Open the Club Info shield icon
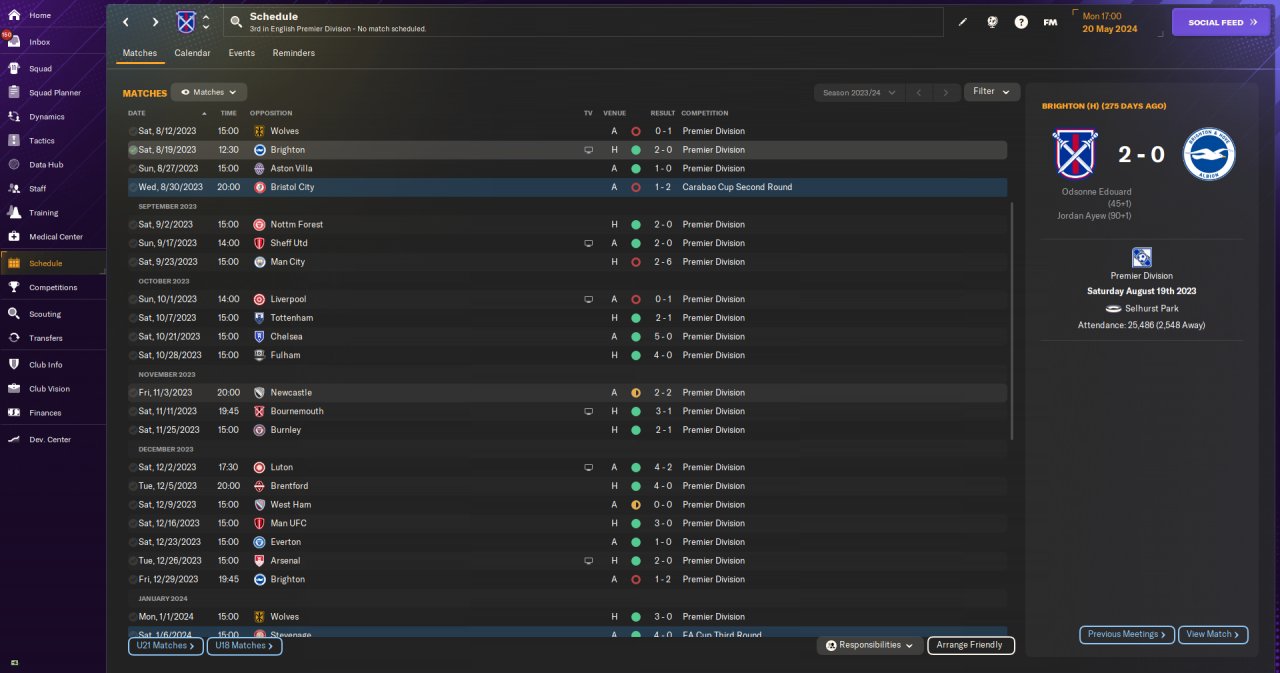1280x673 pixels. (x=14, y=365)
